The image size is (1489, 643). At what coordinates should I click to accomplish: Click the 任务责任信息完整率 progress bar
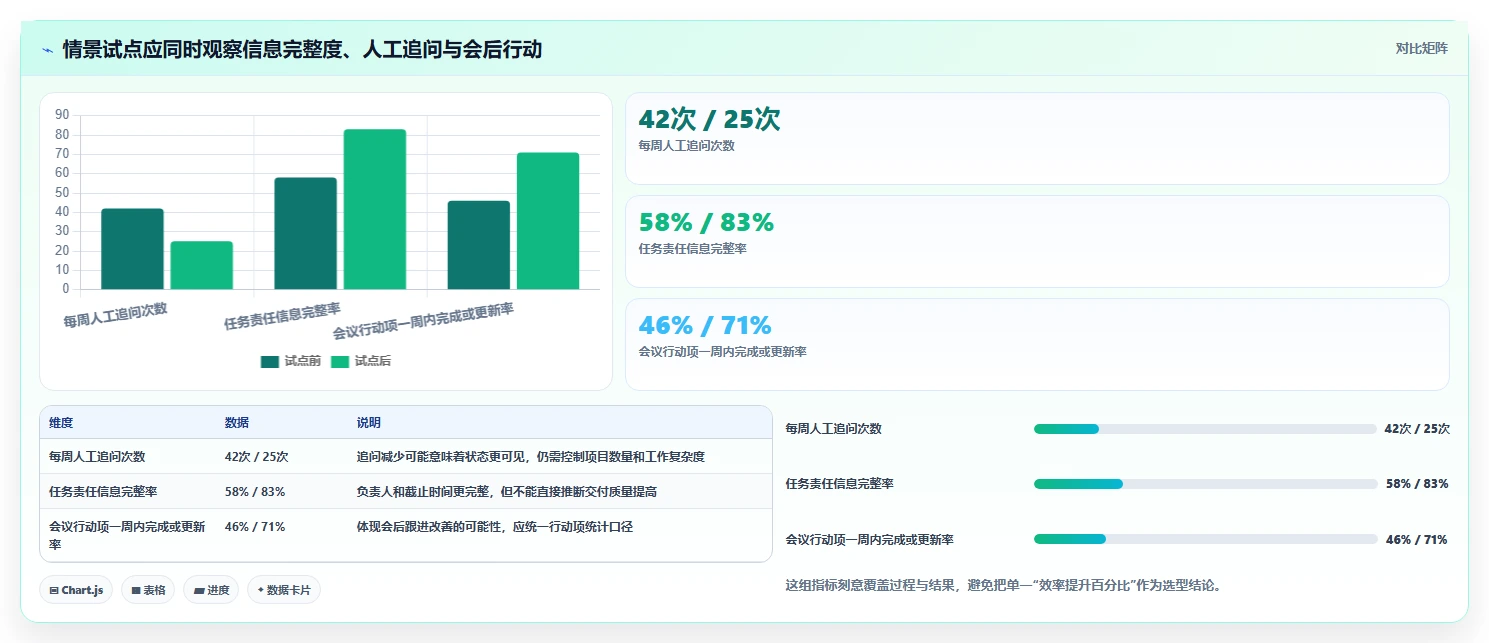[x=1205, y=484]
